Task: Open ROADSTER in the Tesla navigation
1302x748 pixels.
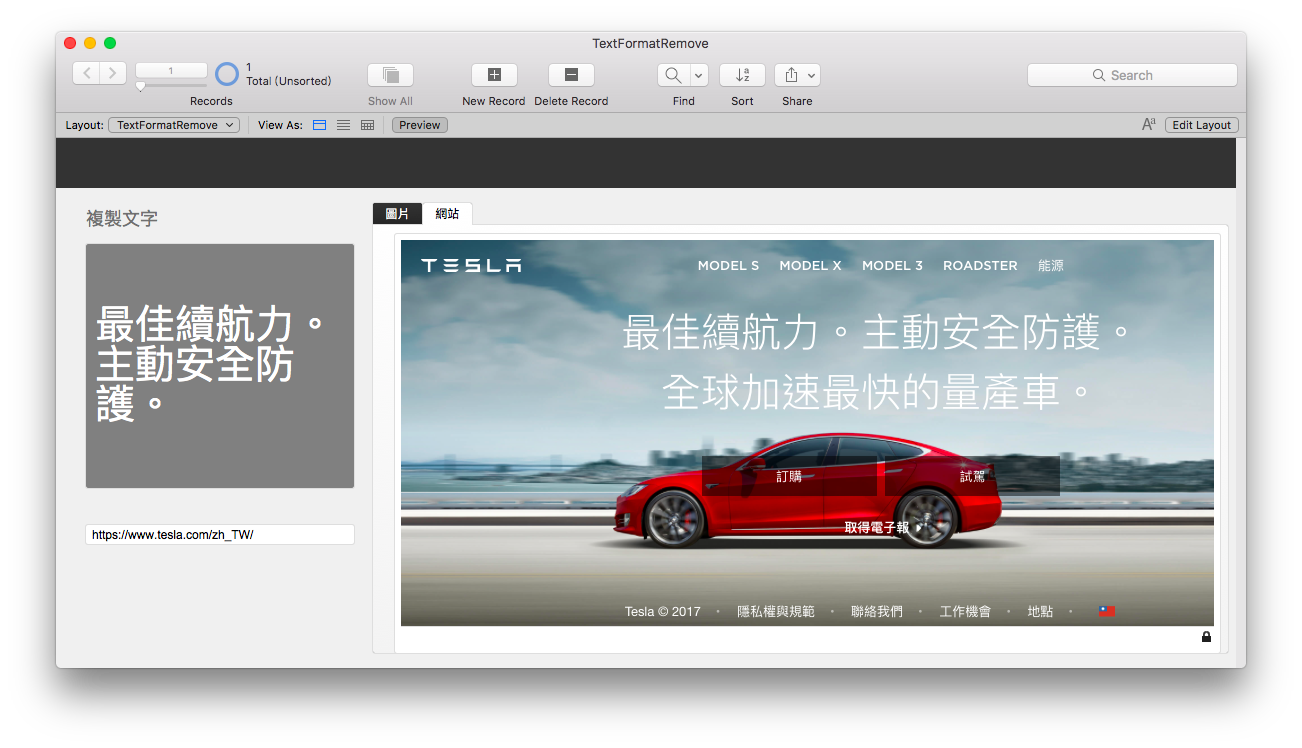Action: pyautogui.click(x=980, y=265)
